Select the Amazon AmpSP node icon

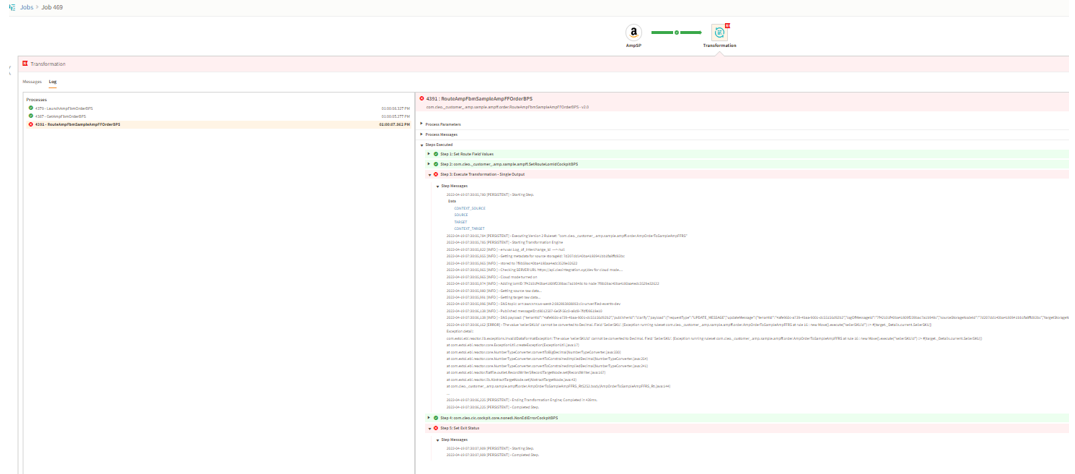point(633,32)
